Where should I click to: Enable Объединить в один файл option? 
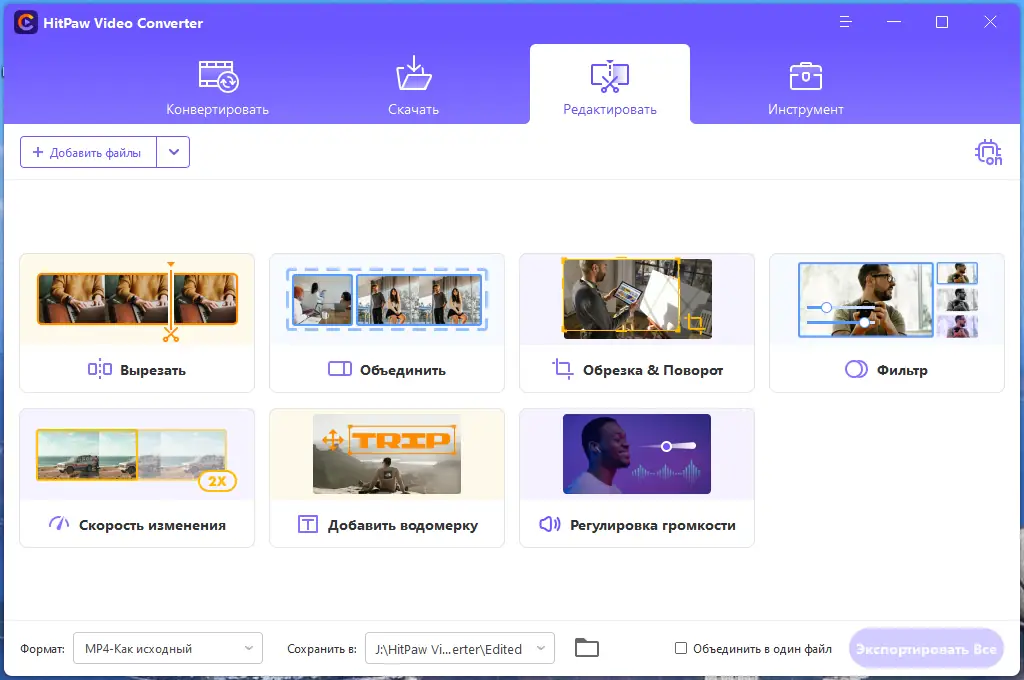pos(681,648)
